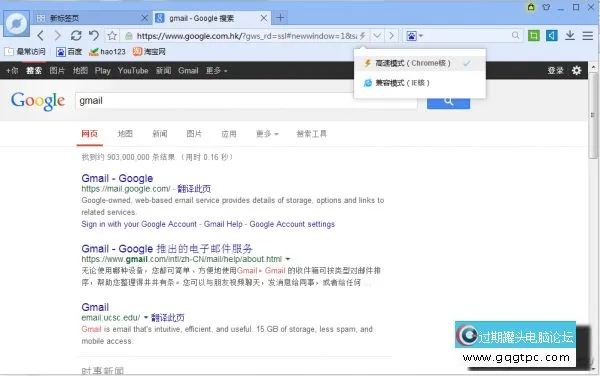Open Google settings gear icon
The height and width of the screenshot is (376, 600).
point(576,70)
